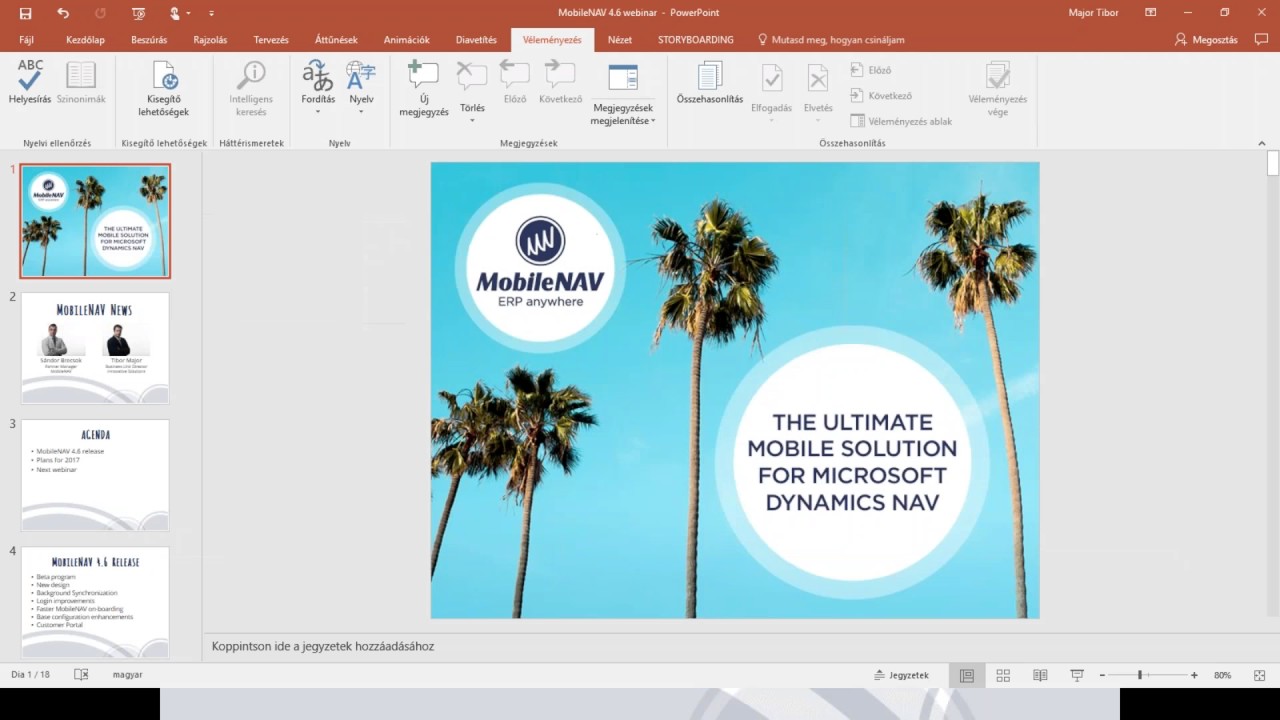Open Kisegítő lehetőségek accessibility checker
This screenshot has width=1280, height=720.
164,88
